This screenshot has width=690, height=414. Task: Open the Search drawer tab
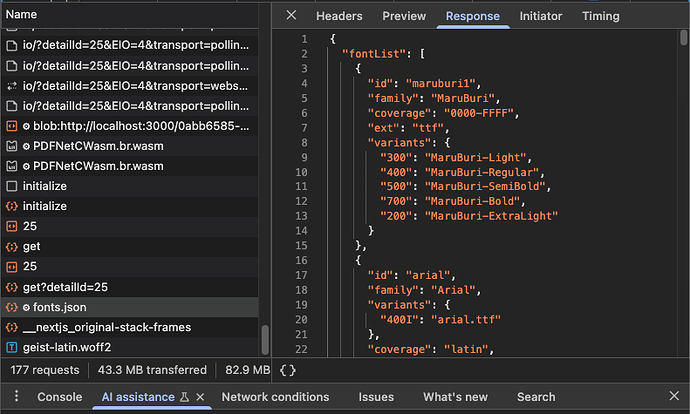tap(536, 397)
